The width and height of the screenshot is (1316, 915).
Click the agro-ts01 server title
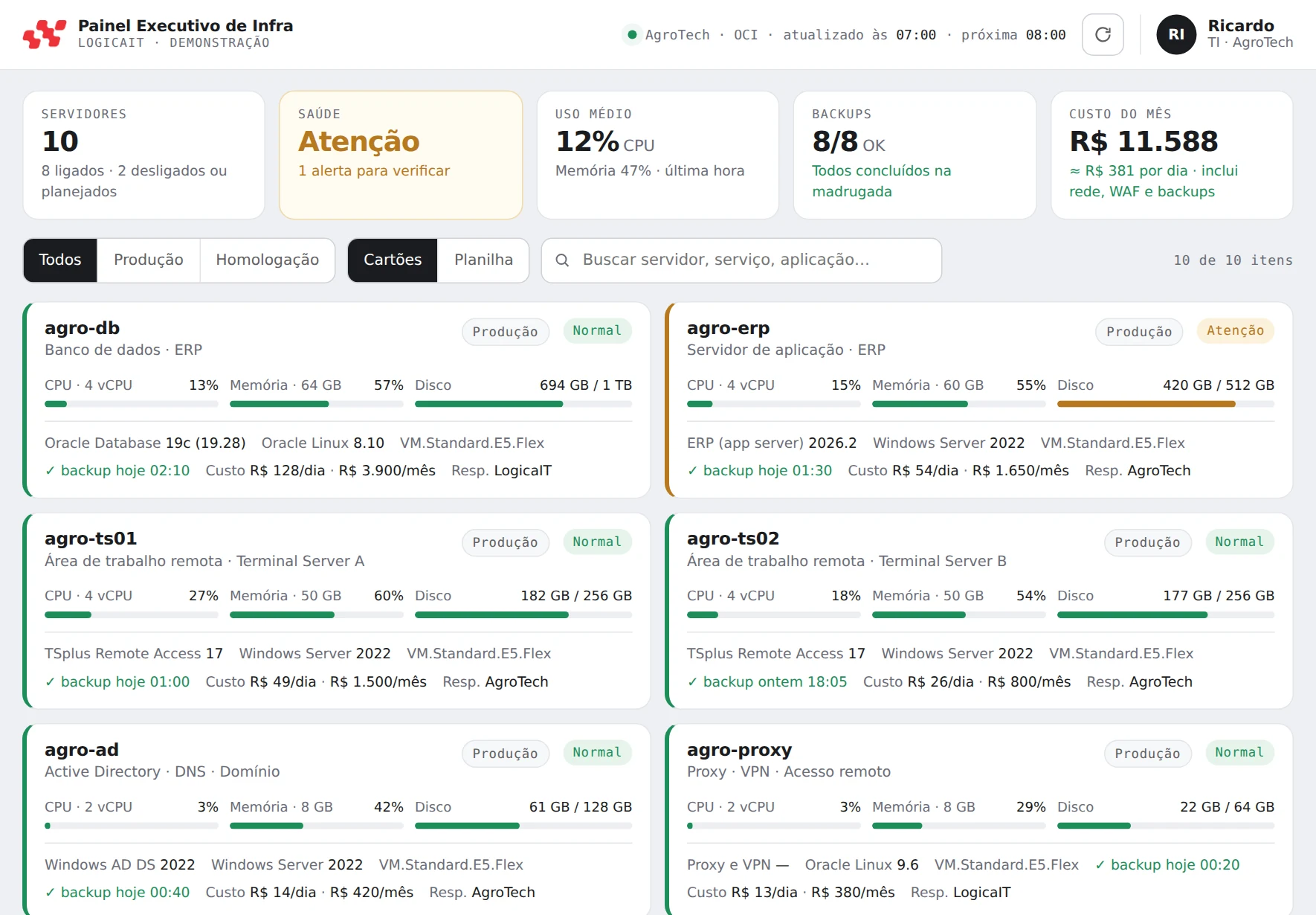(91, 539)
